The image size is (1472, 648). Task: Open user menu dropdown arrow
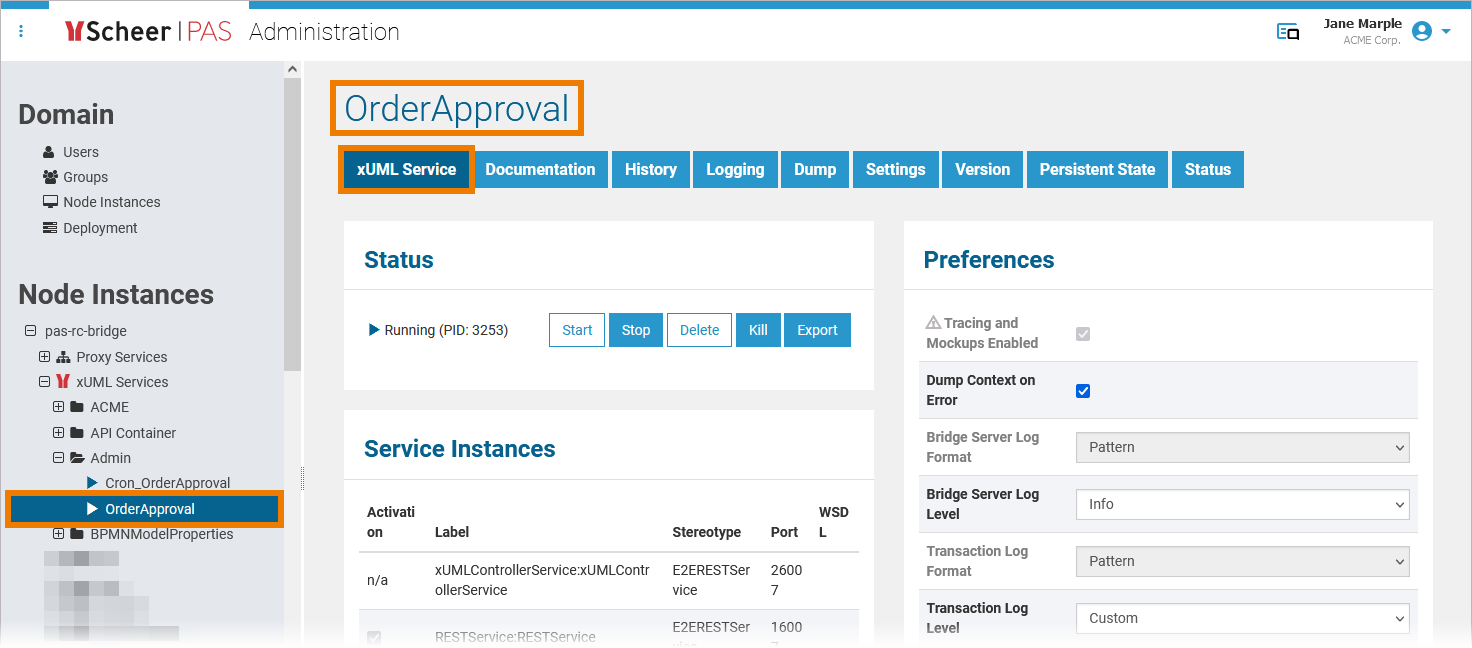[1446, 32]
